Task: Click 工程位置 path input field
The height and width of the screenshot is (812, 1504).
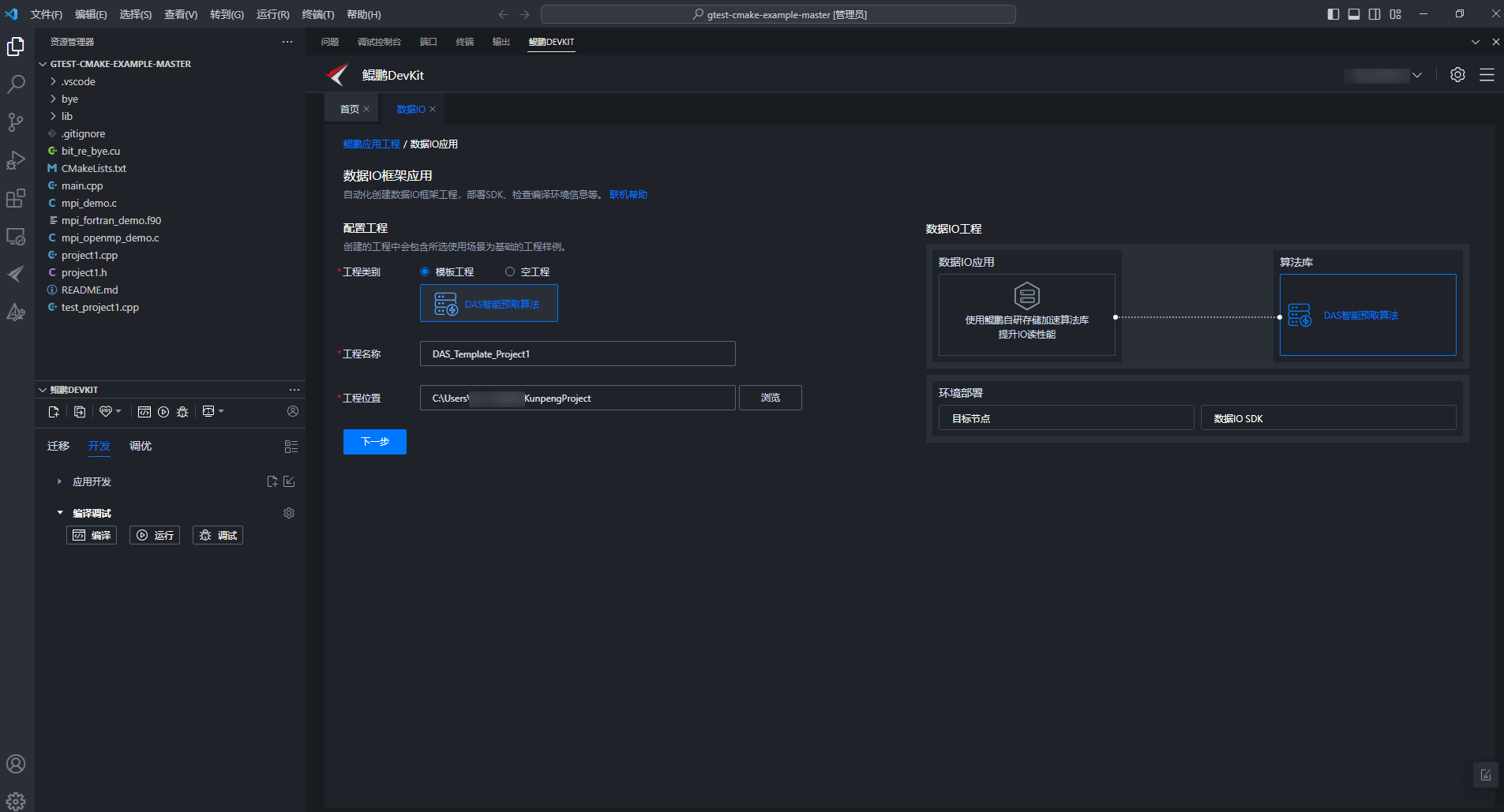Action: [x=578, y=398]
